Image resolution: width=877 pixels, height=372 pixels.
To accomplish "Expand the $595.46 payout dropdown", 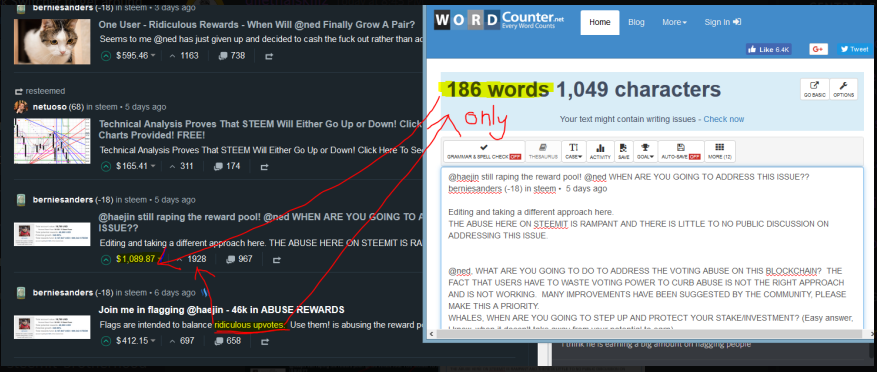I will [x=153, y=56].
